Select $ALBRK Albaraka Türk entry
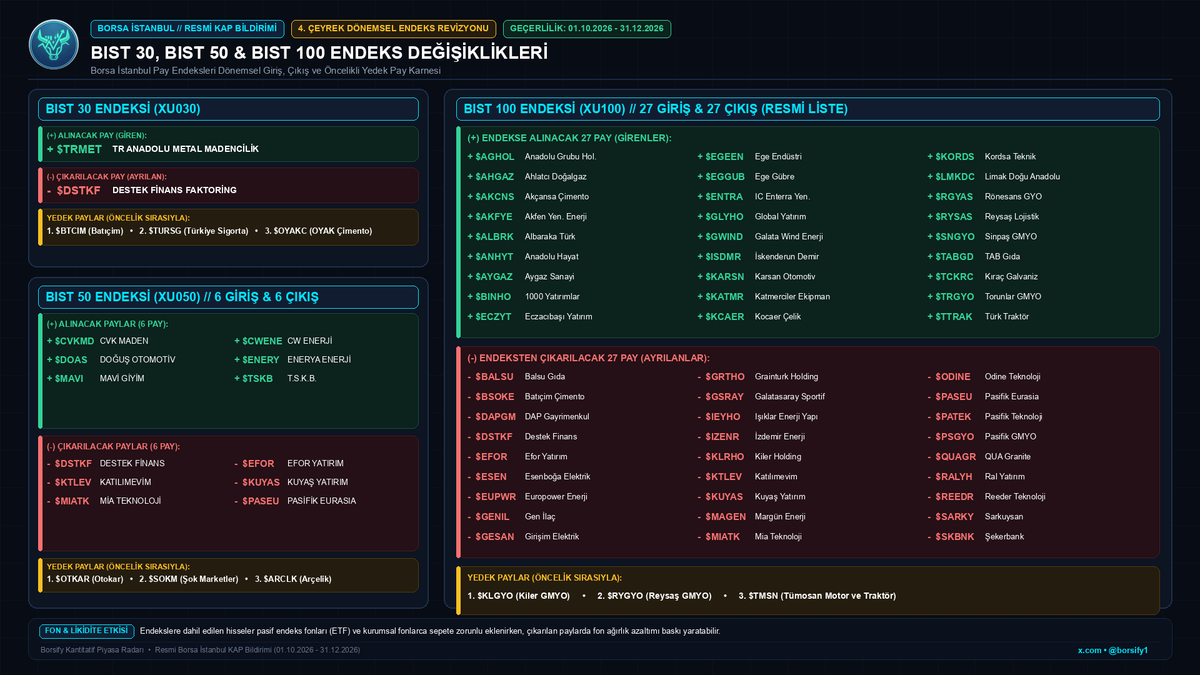Screen dimensions: 1200x675 pos(521,237)
